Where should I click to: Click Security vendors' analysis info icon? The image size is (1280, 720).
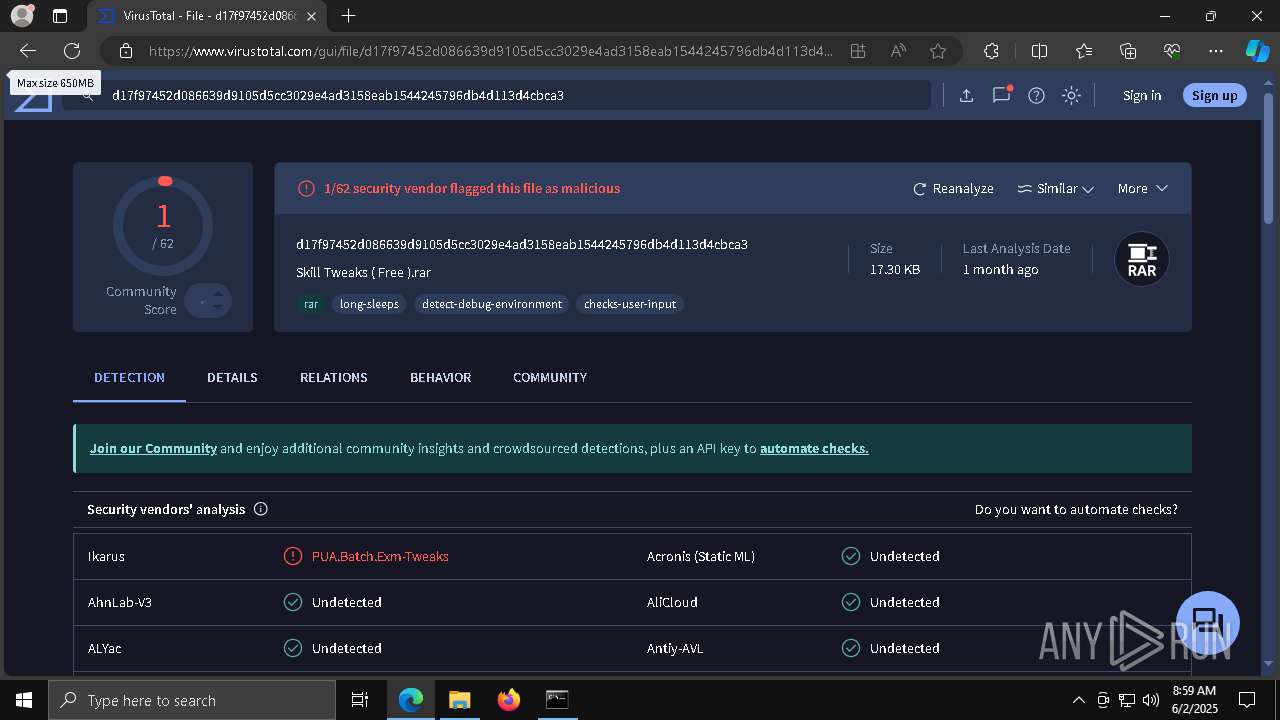261,509
